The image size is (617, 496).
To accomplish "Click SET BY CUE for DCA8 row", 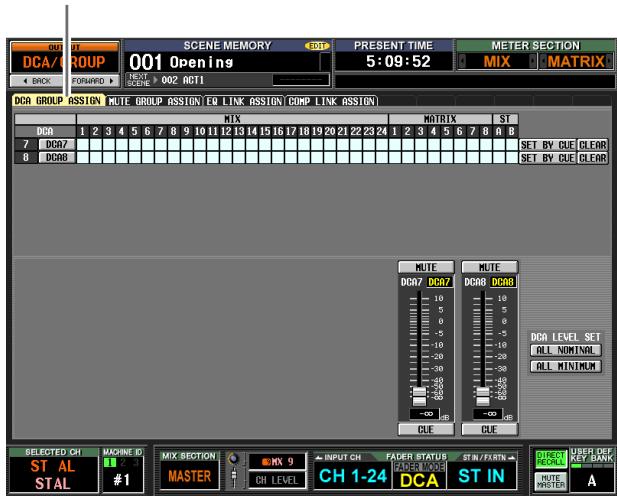I will coord(547,158).
